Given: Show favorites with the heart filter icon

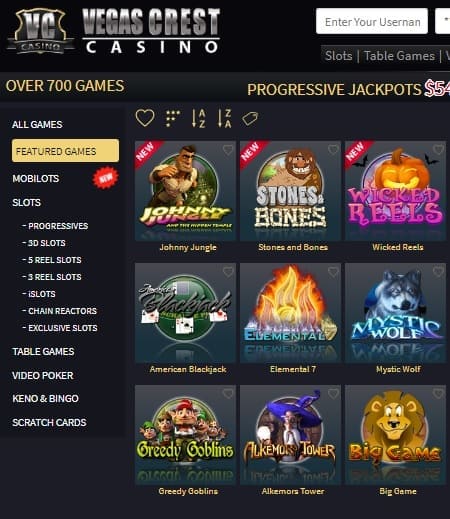Looking at the screenshot, I should point(145,118).
